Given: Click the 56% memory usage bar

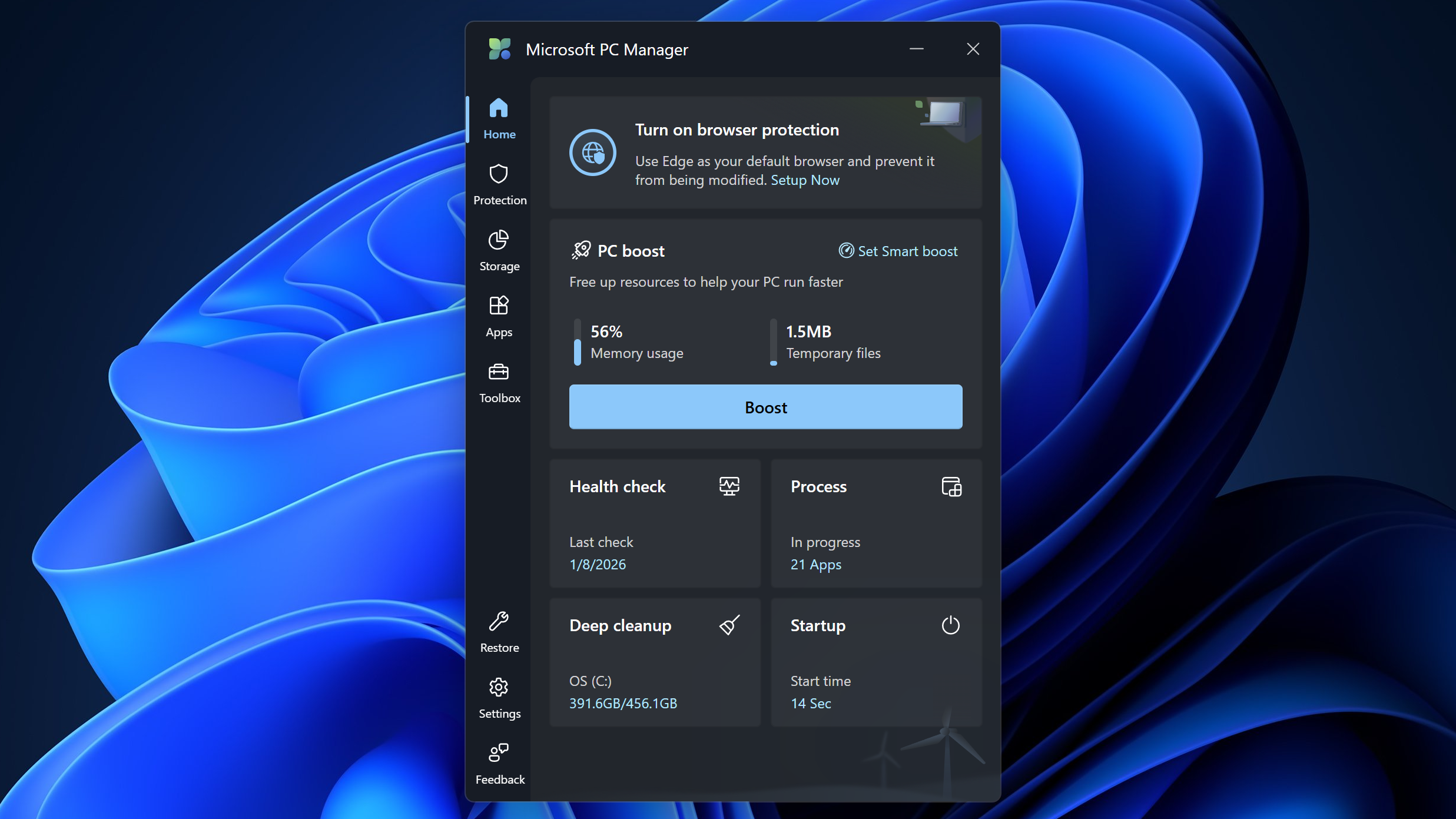Looking at the screenshot, I should [x=578, y=343].
